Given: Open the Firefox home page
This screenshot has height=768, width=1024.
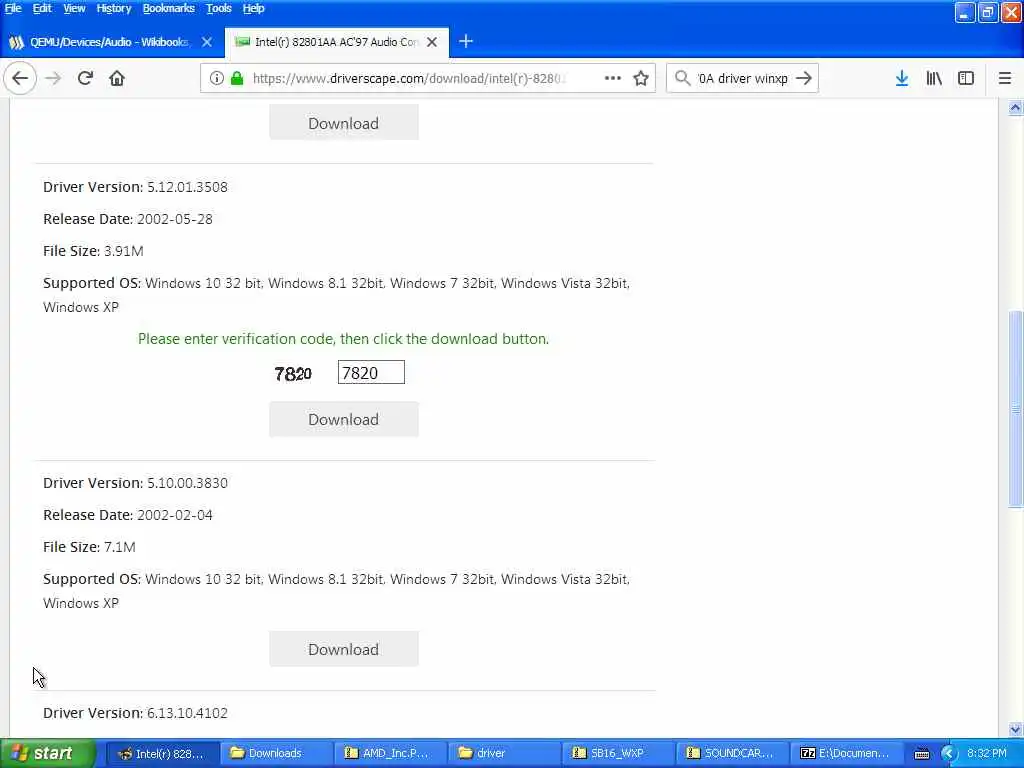Looking at the screenshot, I should click(x=117, y=78).
